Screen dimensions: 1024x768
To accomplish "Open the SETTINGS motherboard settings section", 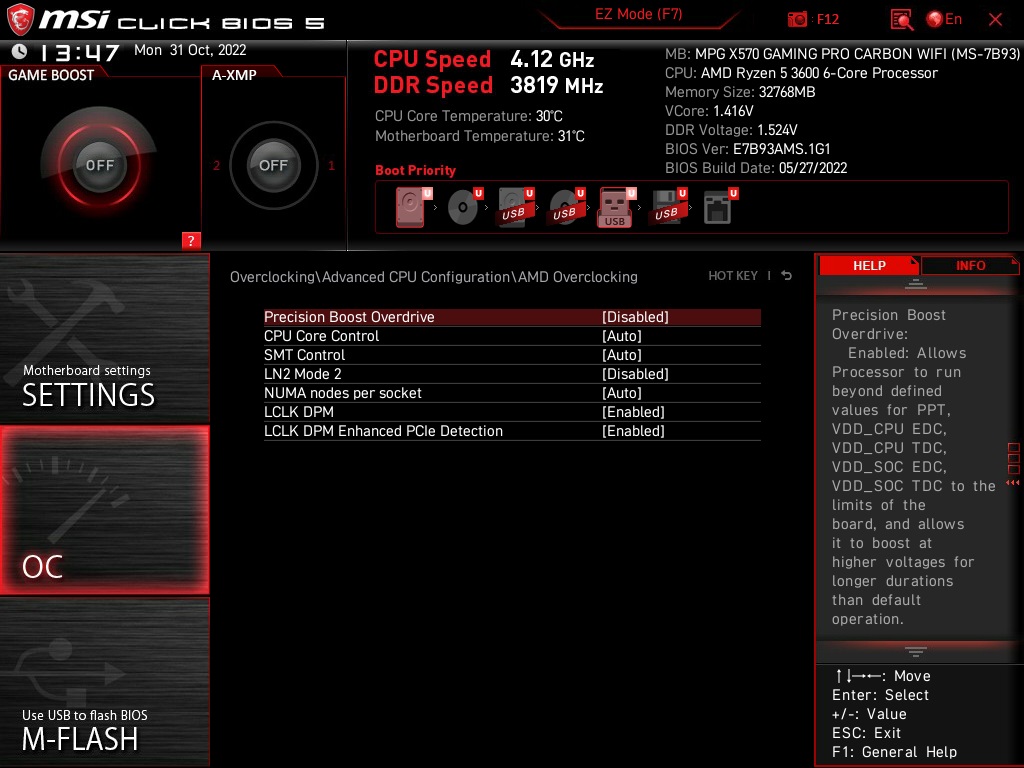I will pos(104,338).
